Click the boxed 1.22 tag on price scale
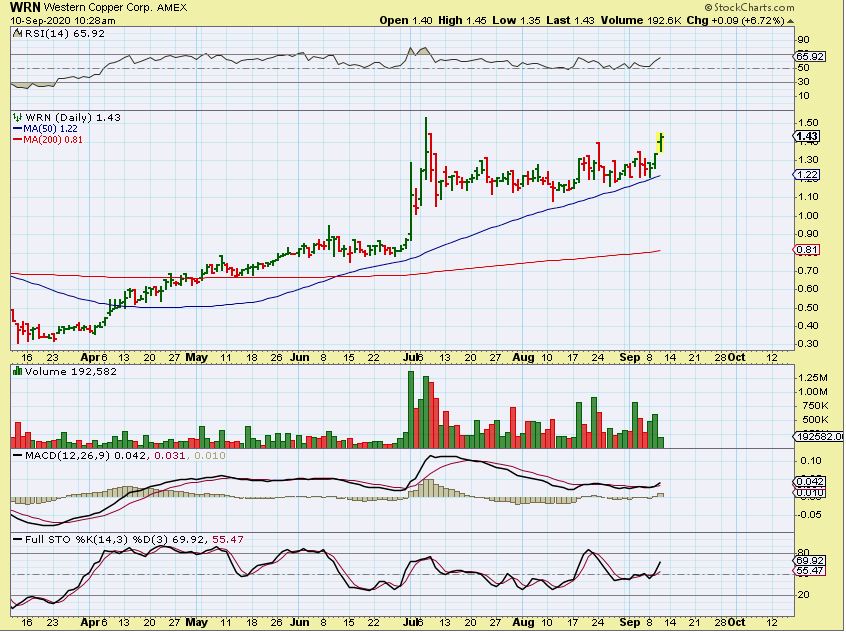Screen dimensions: 846x632 pyautogui.click(x=808, y=174)
